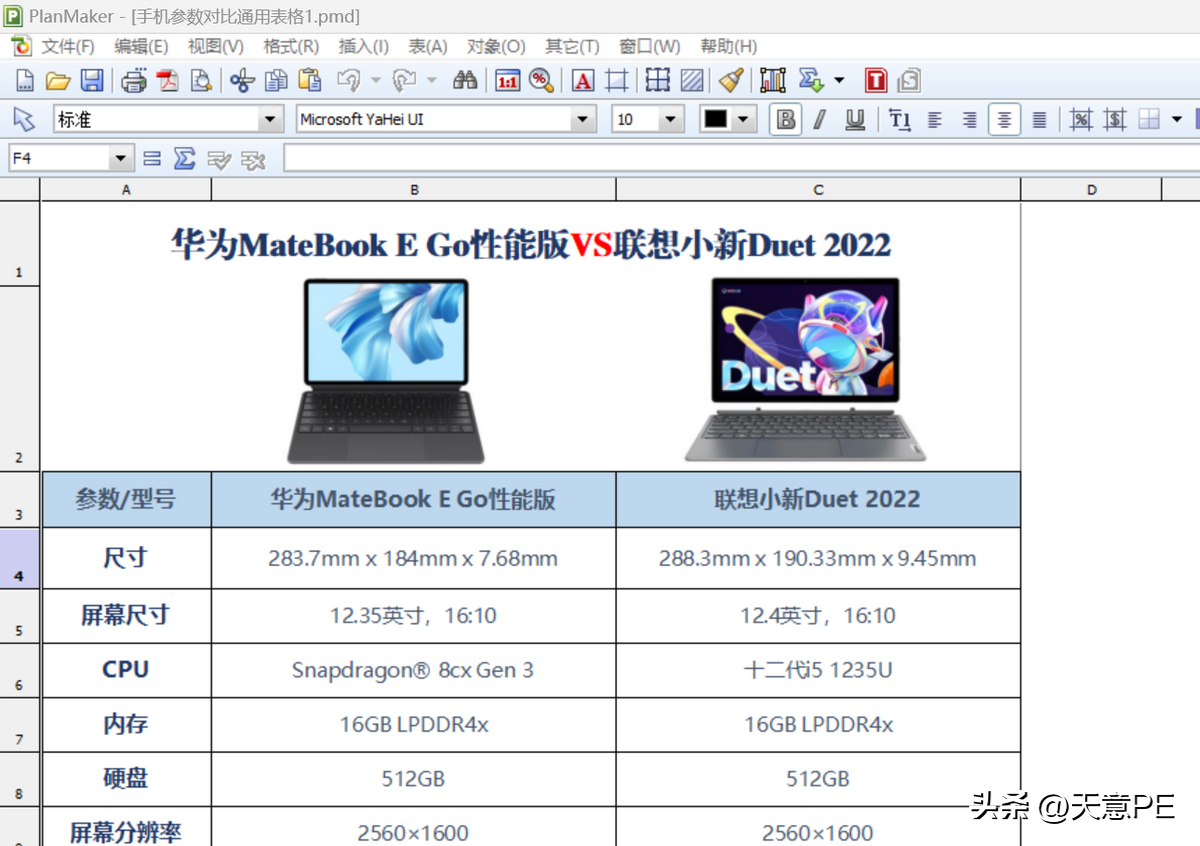
Task: Open the 帮助(H) menu
Action: pyautogui.click(x=728, y=46)
